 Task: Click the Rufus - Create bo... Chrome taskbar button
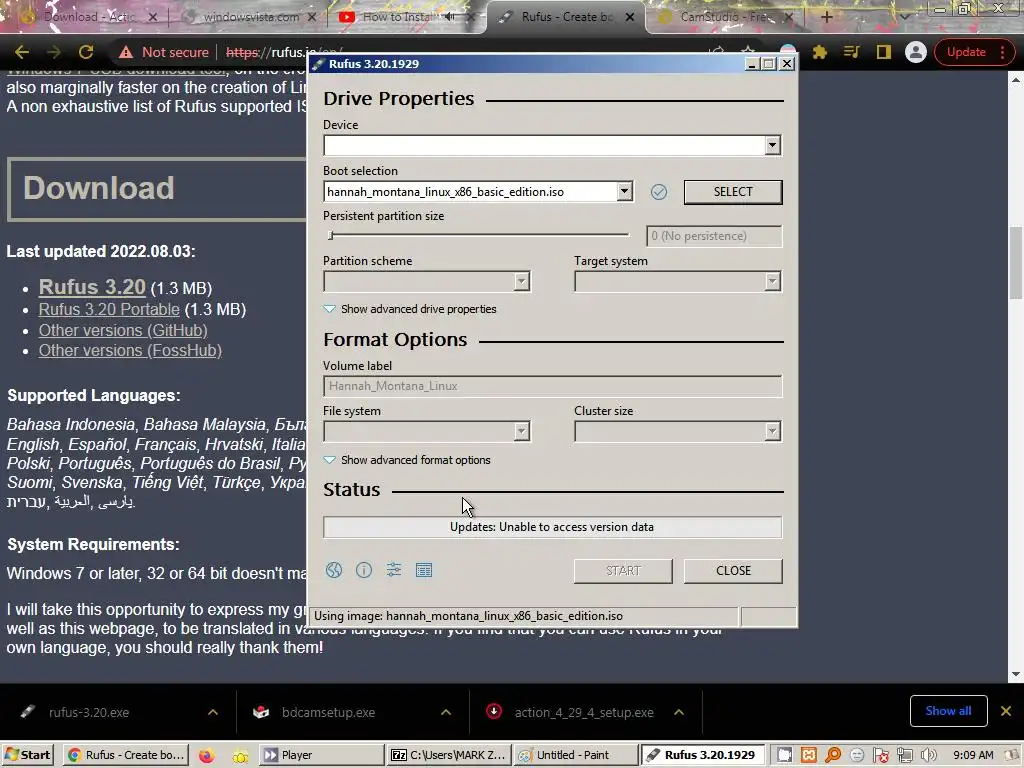click(126, 756)
